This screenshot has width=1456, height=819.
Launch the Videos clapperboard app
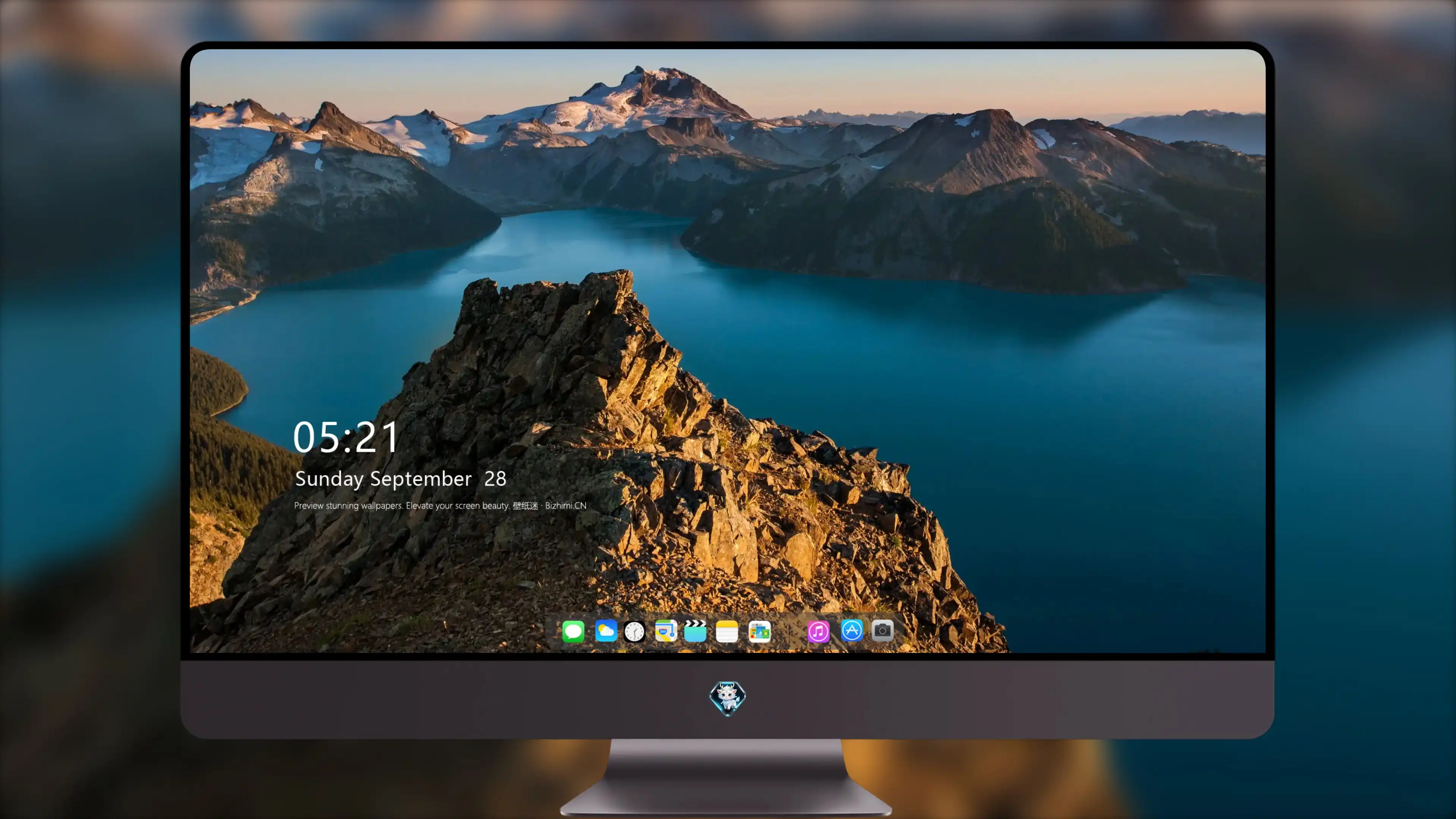(695, 631)
